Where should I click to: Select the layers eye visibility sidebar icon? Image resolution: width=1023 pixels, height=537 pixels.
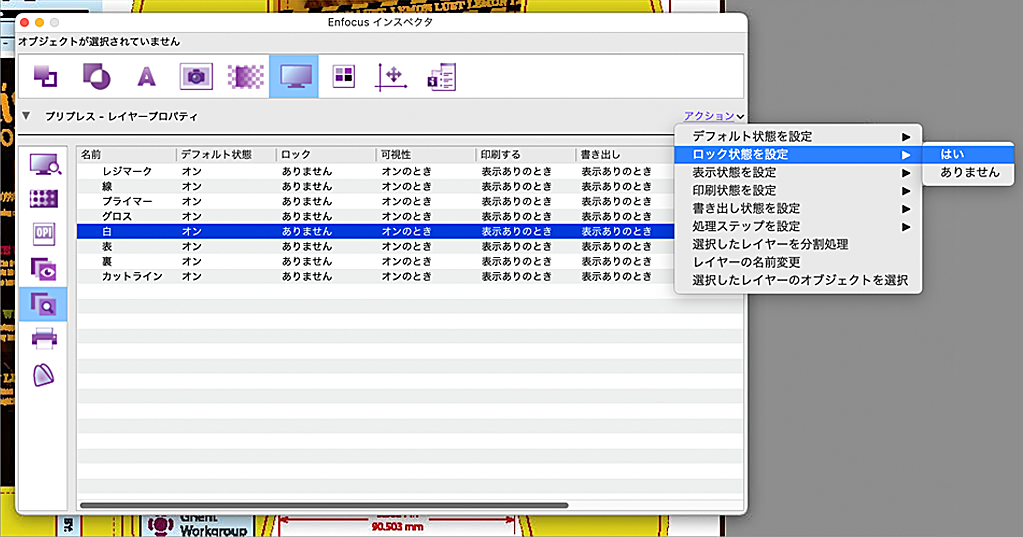tap(44, 267)
